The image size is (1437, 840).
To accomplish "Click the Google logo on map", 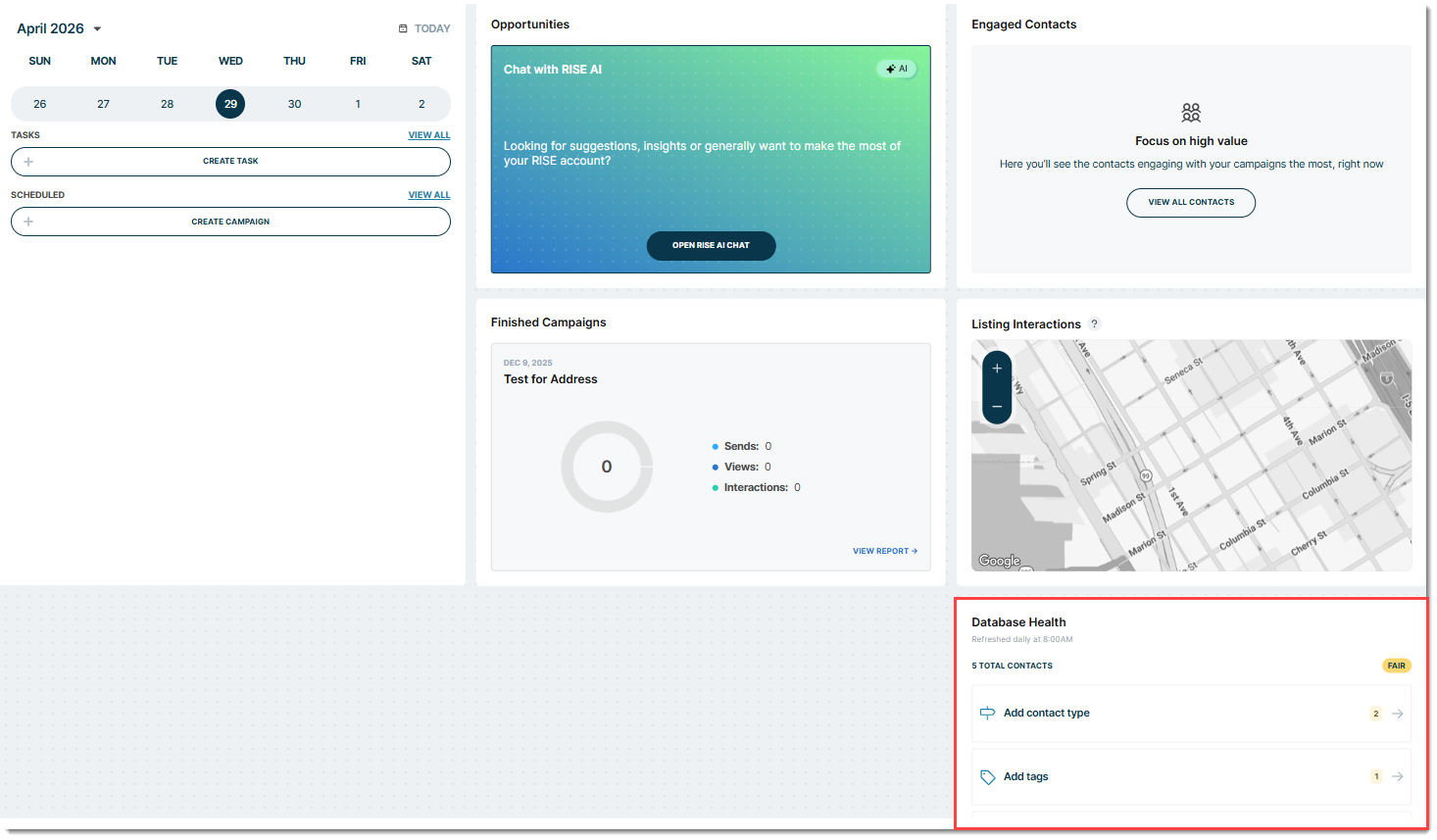I will [x=1000, y=561].
